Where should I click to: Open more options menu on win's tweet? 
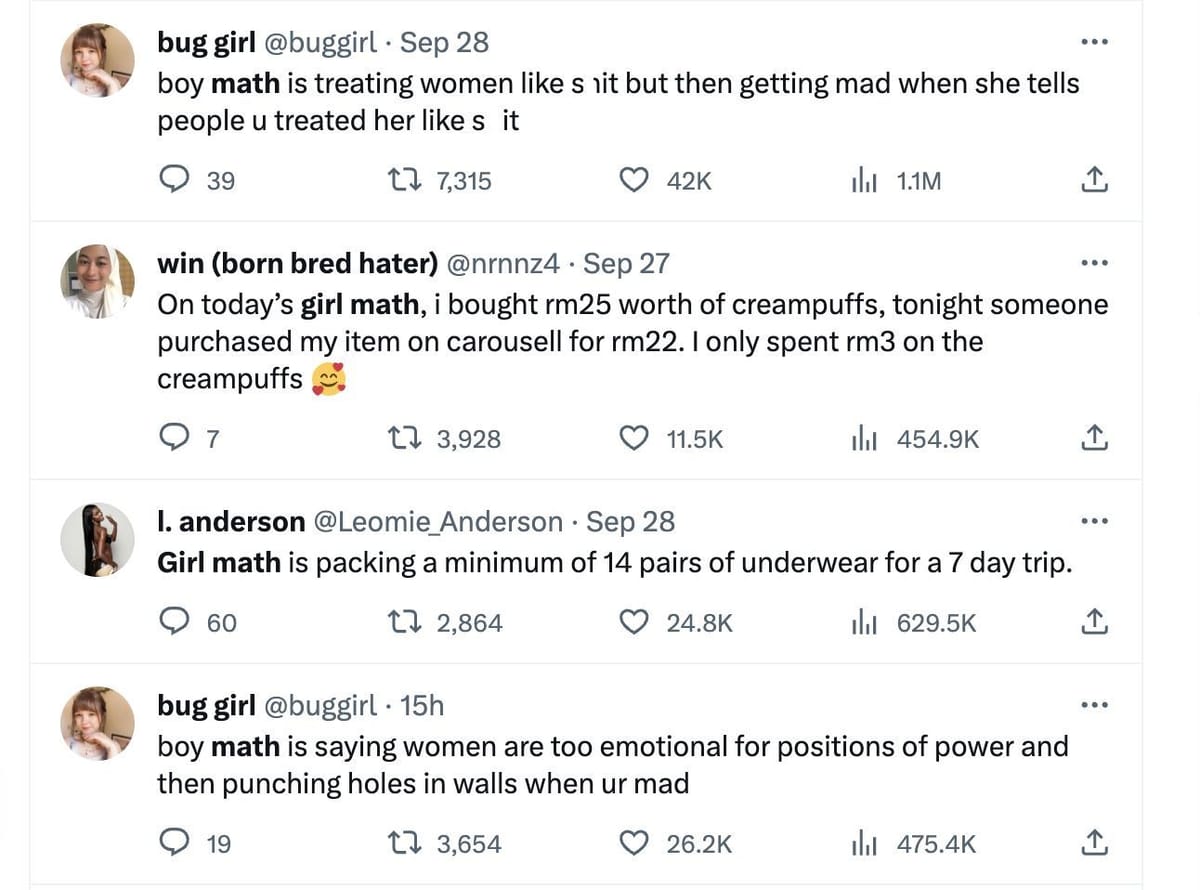point(1094,261)
